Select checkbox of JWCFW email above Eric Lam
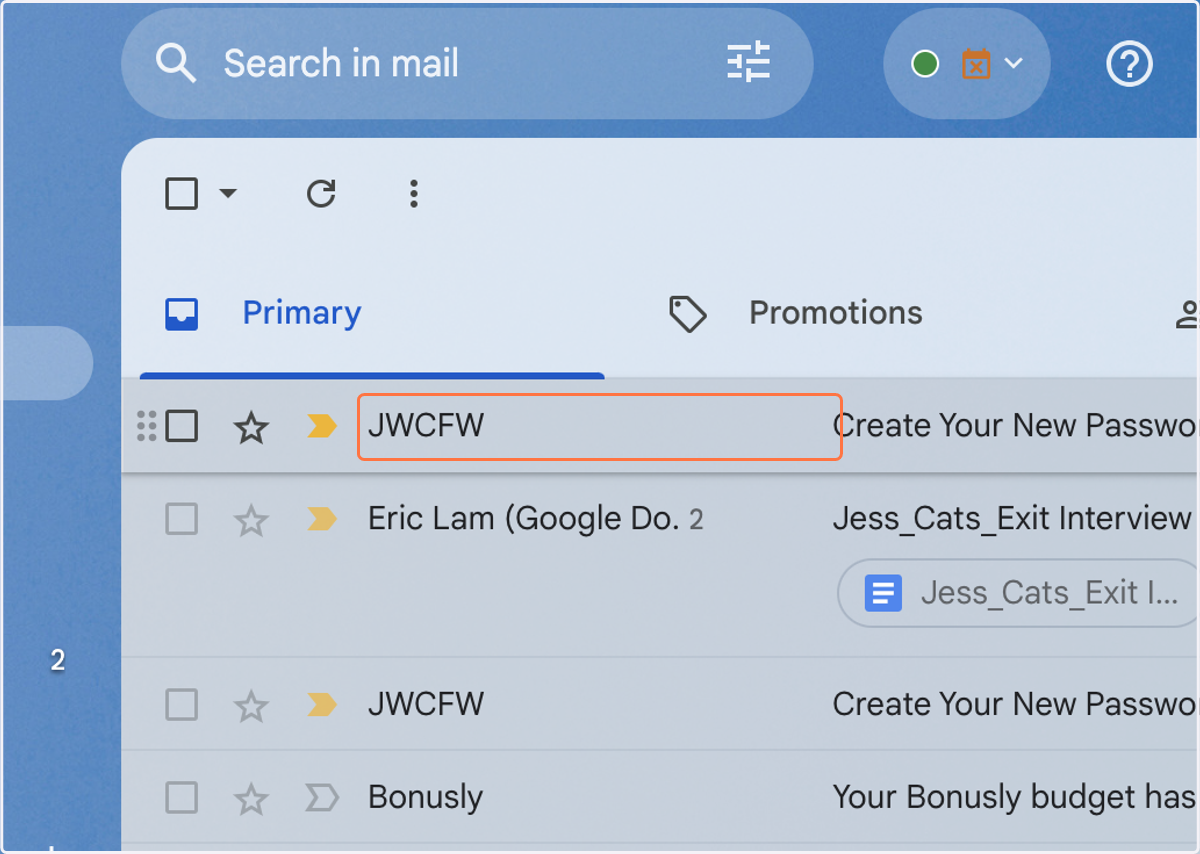The height and width of the screenshot is (854, 1200). [181, 427]
